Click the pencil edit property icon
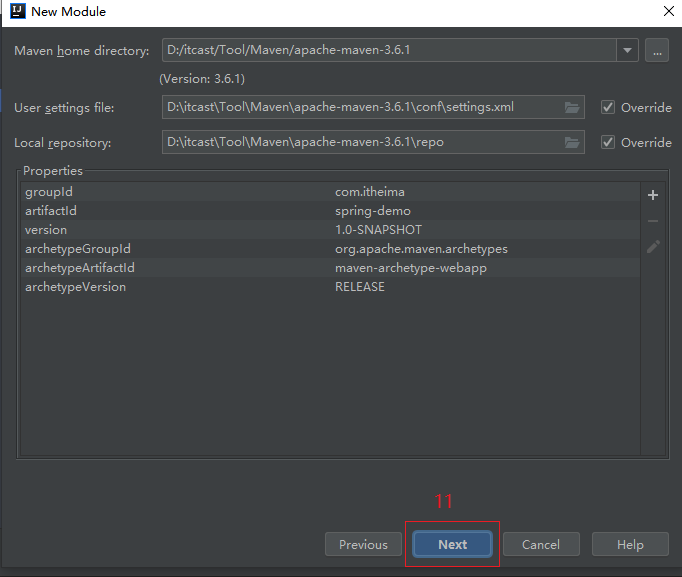 [x=653, y=246]
